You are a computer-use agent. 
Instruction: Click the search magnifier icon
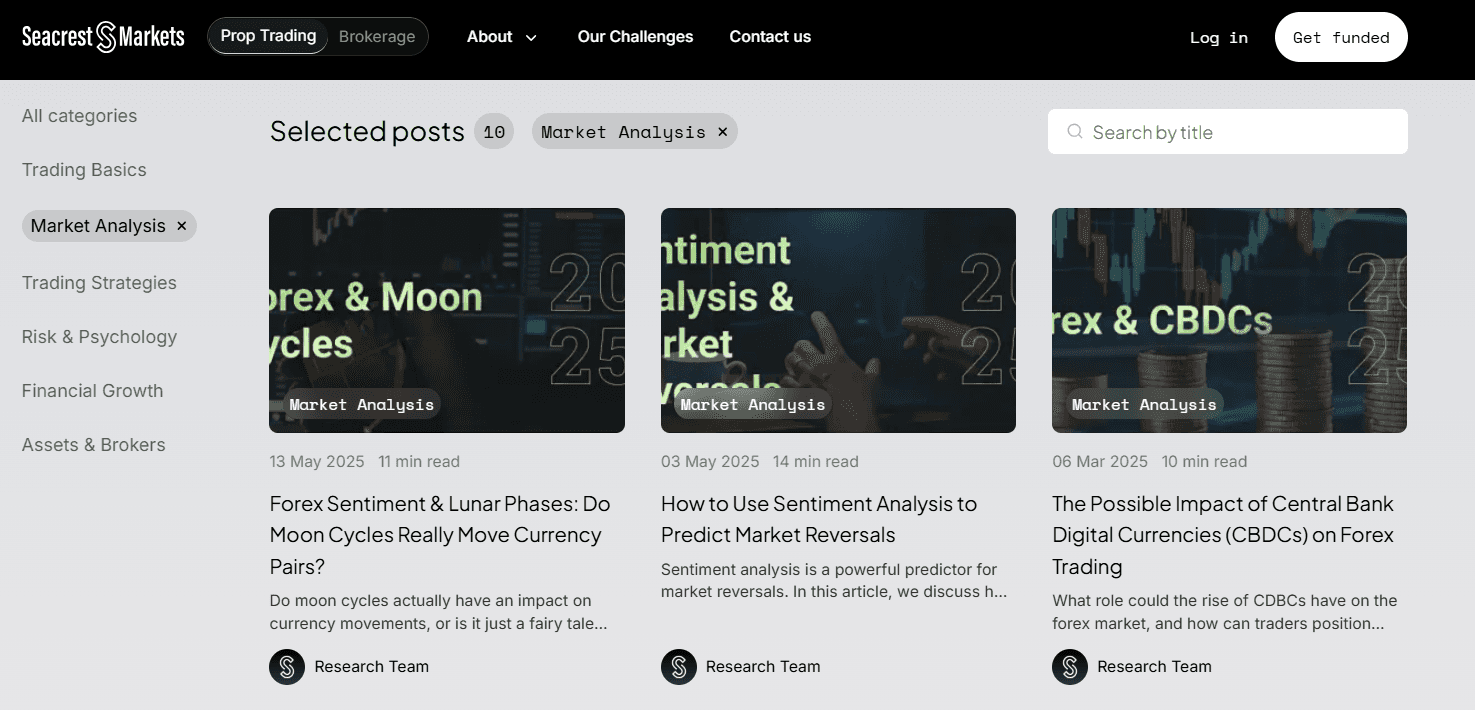pos(1075,132)
